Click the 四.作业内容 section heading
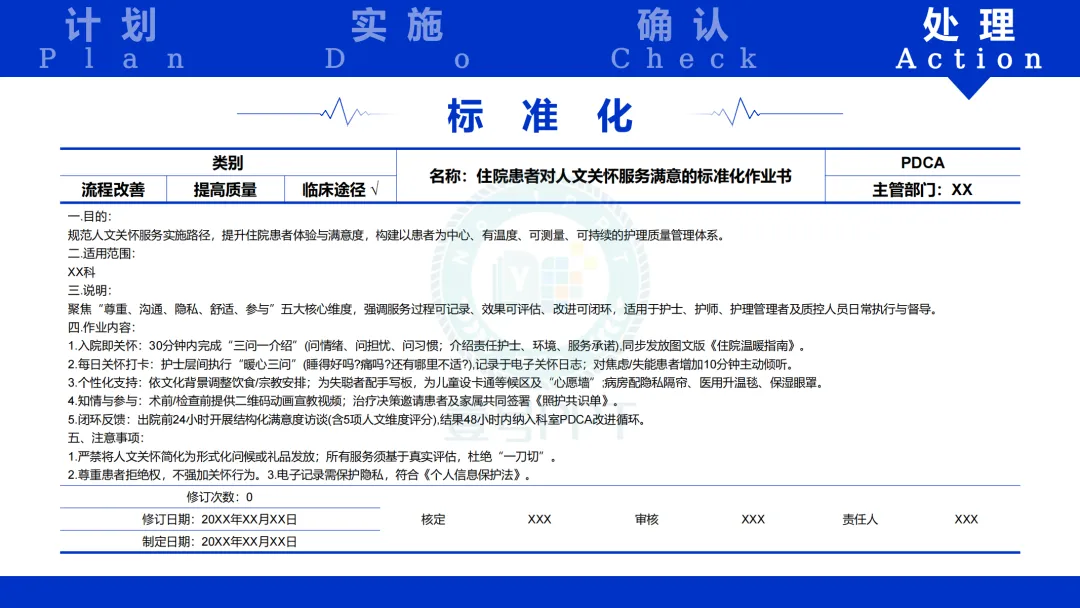The width and height of the screenshot is (1080, 608). click(101, 327)
